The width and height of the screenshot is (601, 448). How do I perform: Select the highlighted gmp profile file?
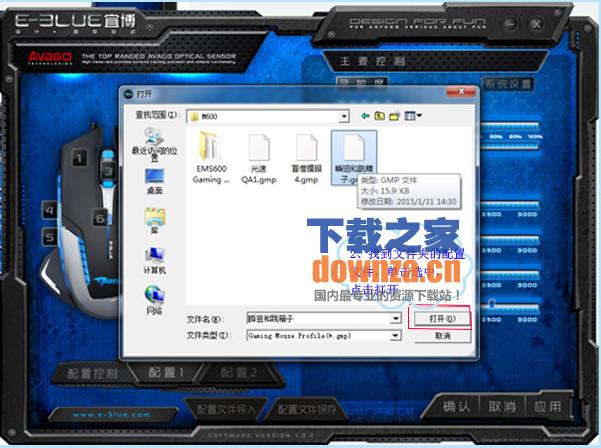pyautogui.click(x=354, y=158)
